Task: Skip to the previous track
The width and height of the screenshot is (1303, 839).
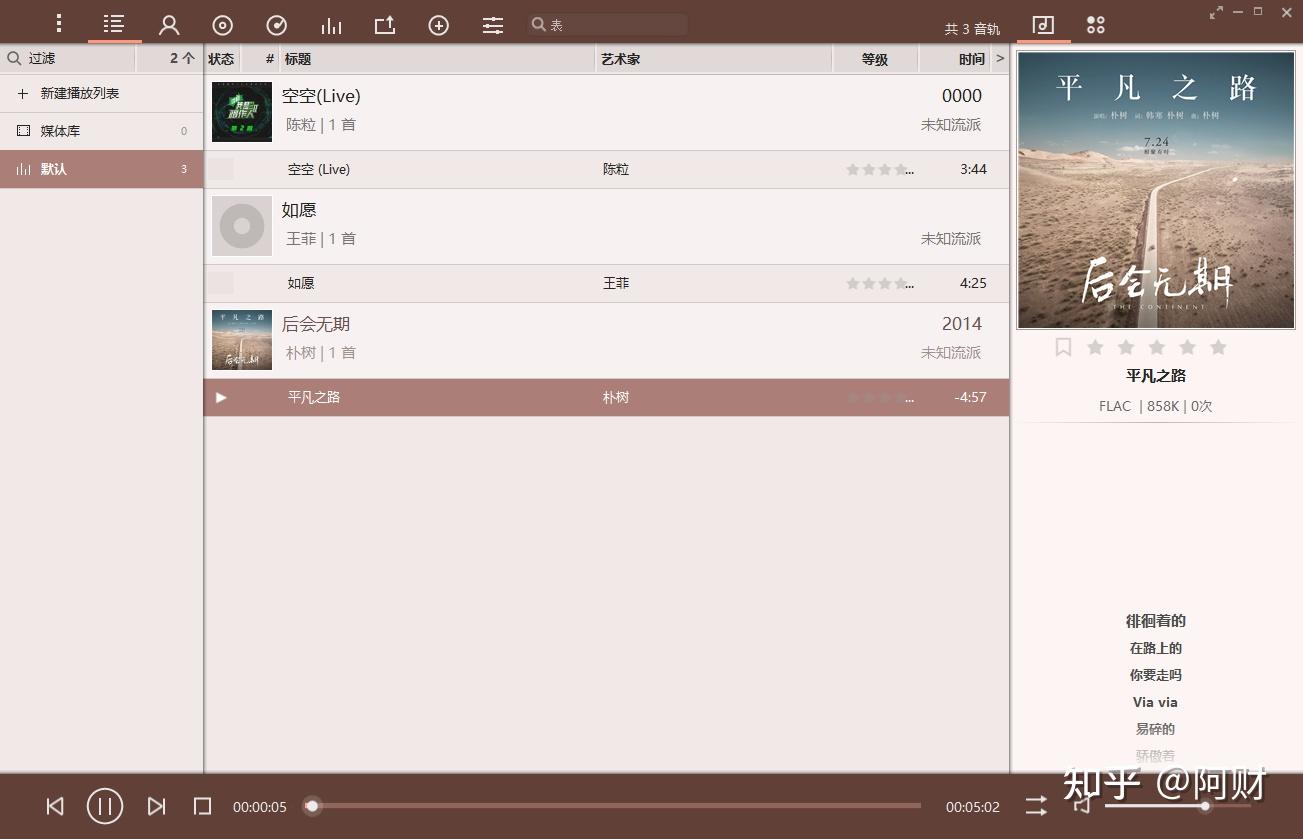Action: [55, 806]
